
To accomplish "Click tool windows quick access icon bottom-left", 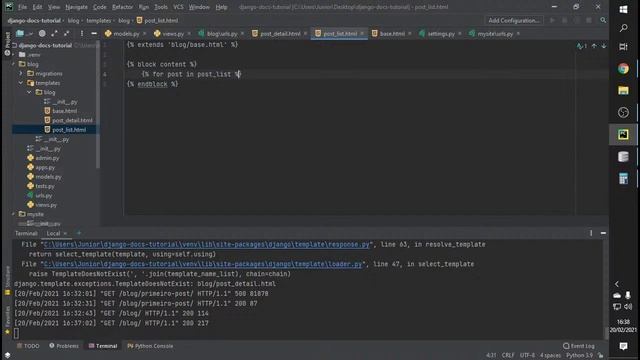I will (7, 356).
